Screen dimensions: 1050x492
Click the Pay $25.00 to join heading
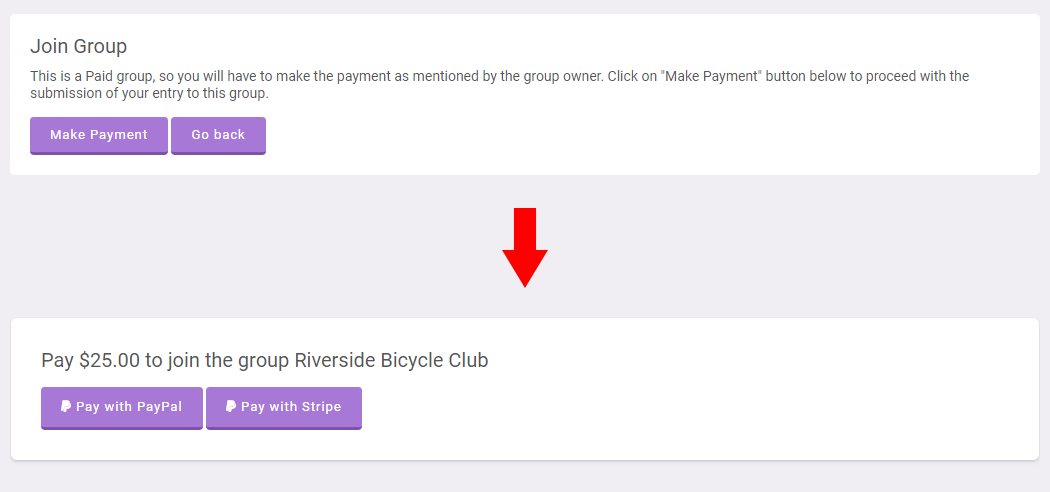(265, 360)
